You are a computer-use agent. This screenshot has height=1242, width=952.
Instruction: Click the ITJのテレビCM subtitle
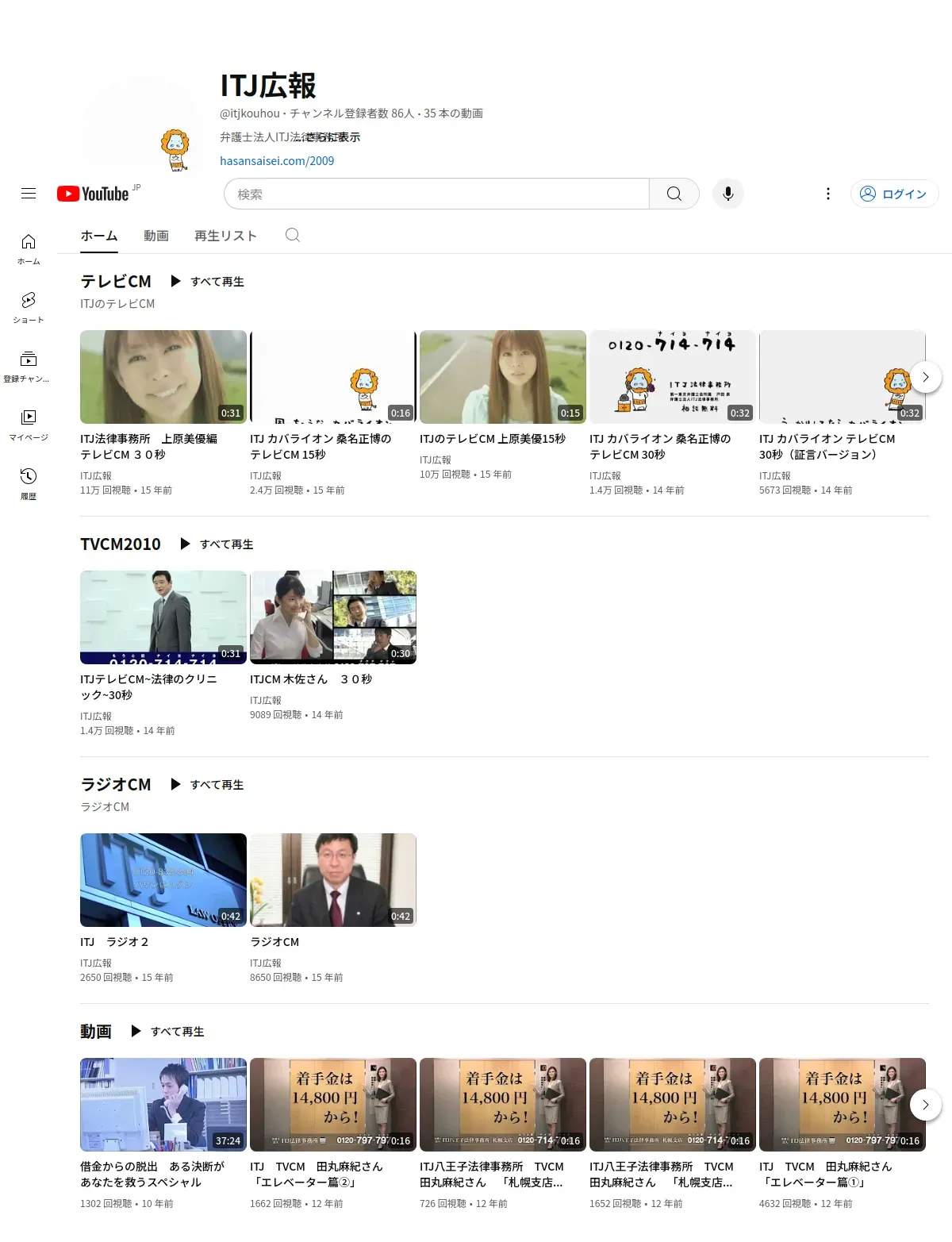(117, 304)
